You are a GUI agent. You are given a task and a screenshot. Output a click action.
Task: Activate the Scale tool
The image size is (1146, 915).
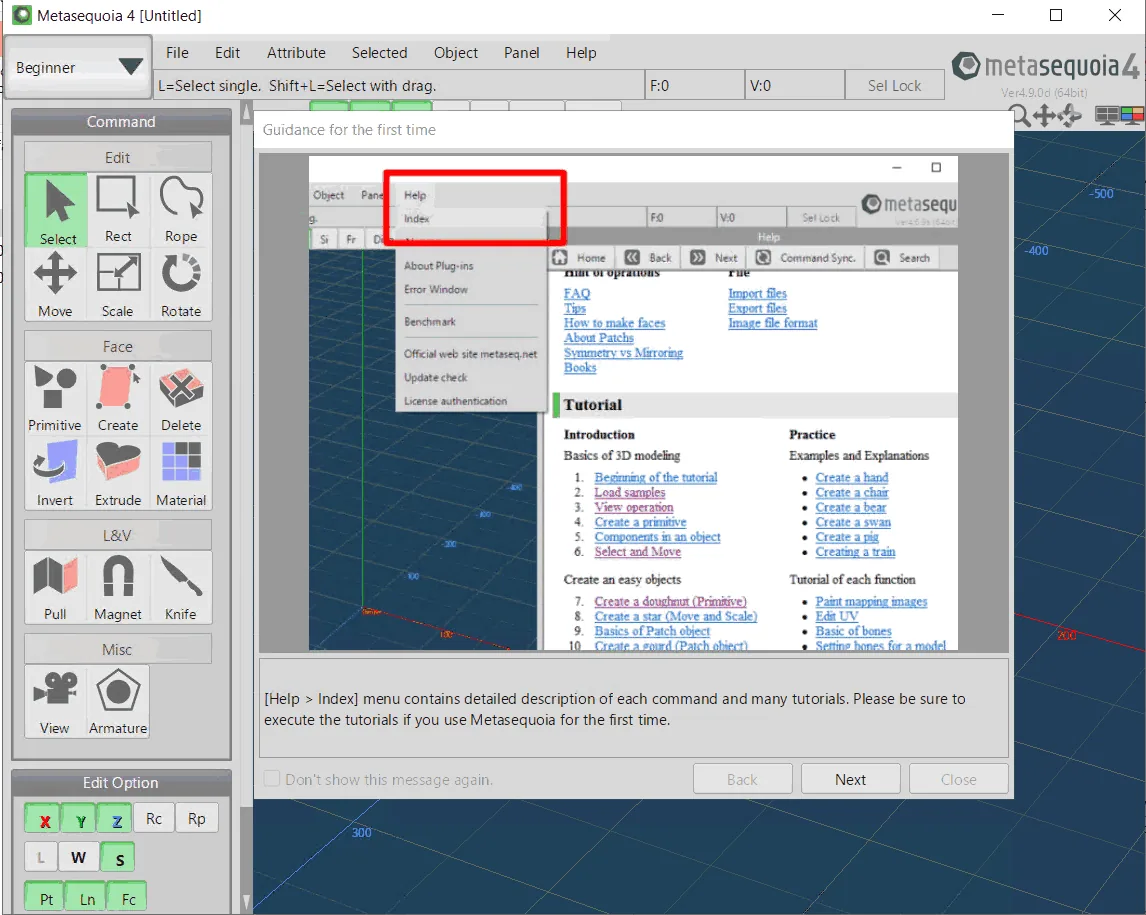118,284
